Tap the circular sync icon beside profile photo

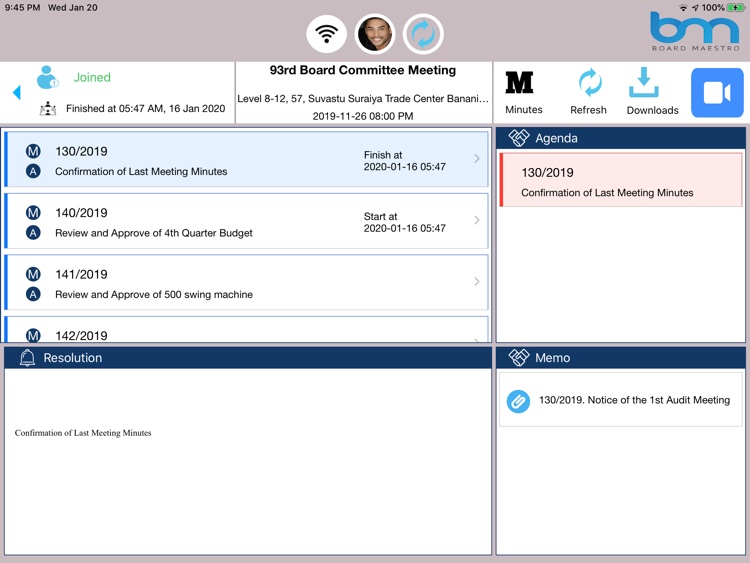[x=423, y=34]
